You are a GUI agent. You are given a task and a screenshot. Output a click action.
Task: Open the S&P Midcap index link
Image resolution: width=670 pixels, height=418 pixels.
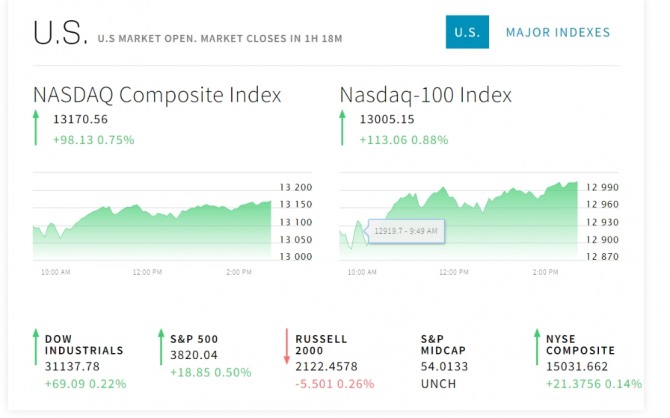point(444,345)
